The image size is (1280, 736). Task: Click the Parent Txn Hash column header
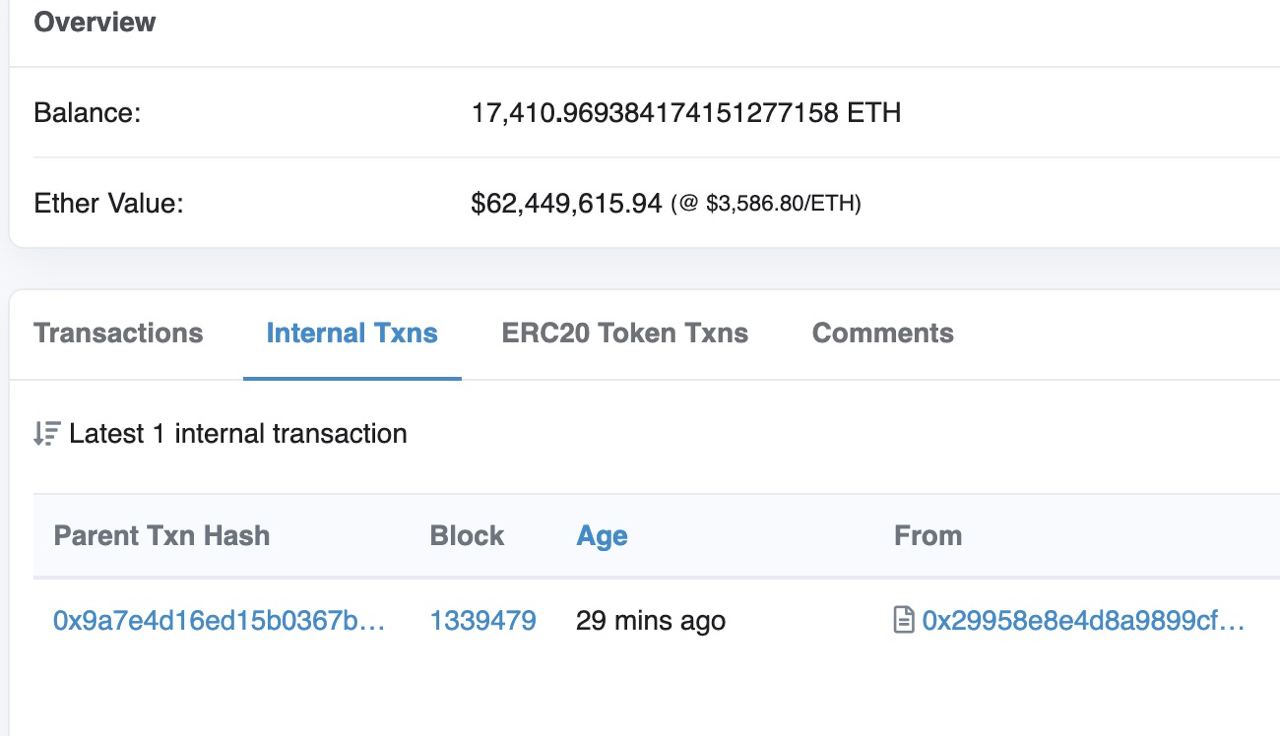tap(162, 536)
